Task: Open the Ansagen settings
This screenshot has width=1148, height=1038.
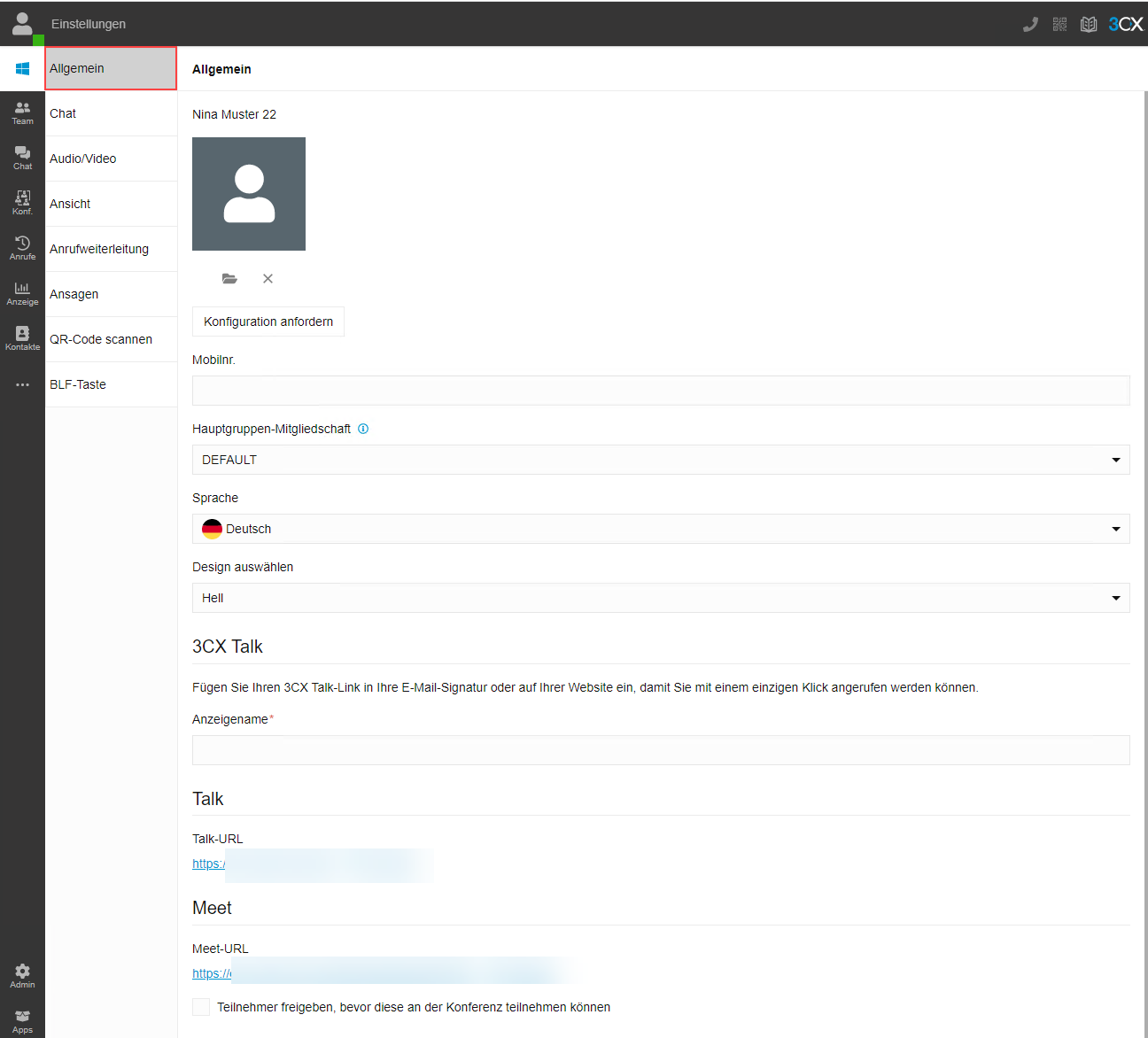Action: click(111, 294)
